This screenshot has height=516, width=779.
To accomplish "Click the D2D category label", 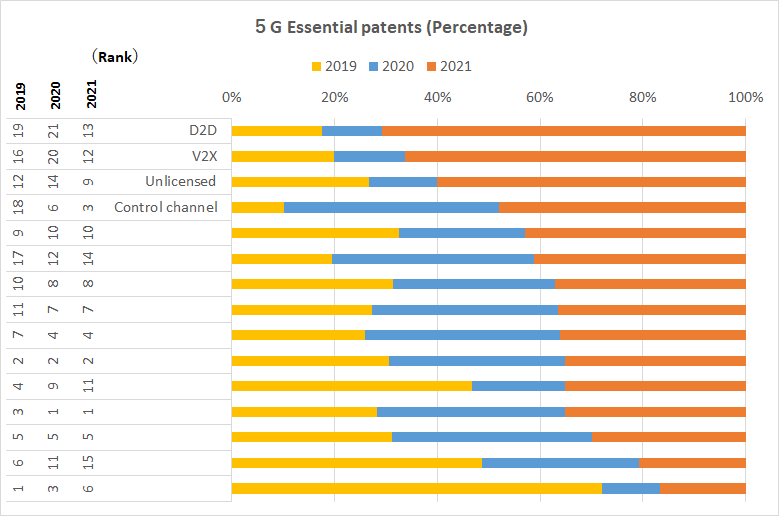I will (x=202, y=130).
